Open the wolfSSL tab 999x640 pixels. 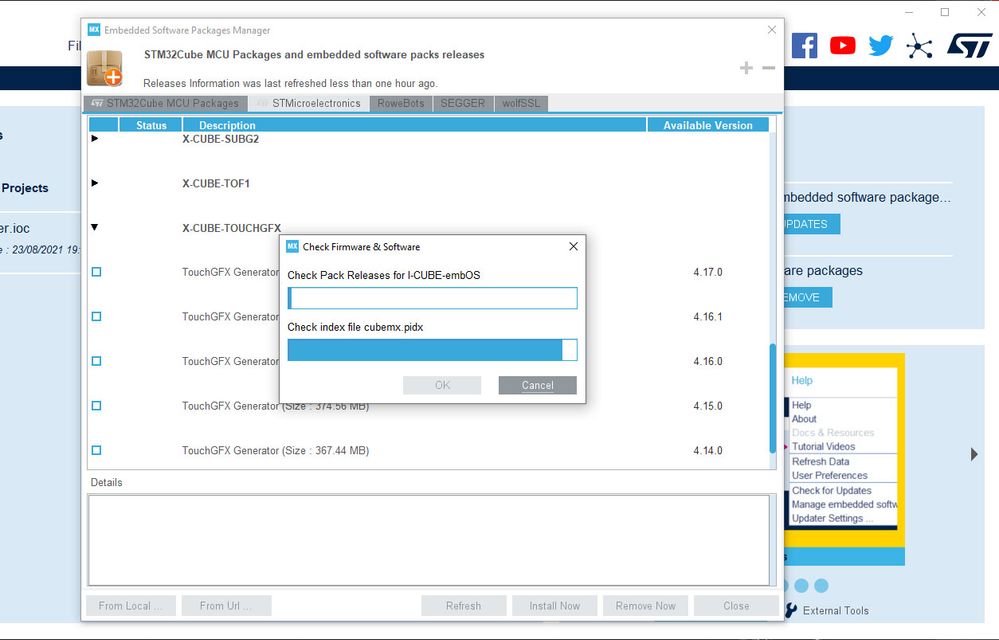[x=521, y=103]
